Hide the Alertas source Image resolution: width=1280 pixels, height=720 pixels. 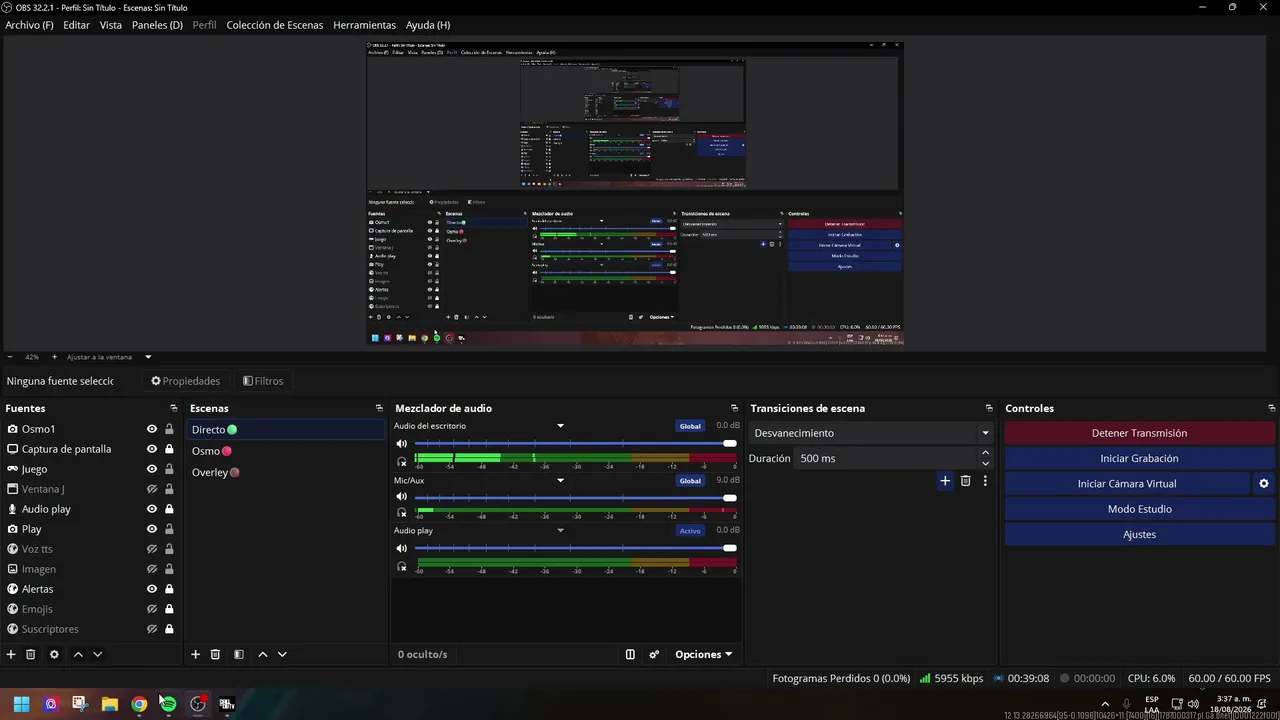coord(152,589)
